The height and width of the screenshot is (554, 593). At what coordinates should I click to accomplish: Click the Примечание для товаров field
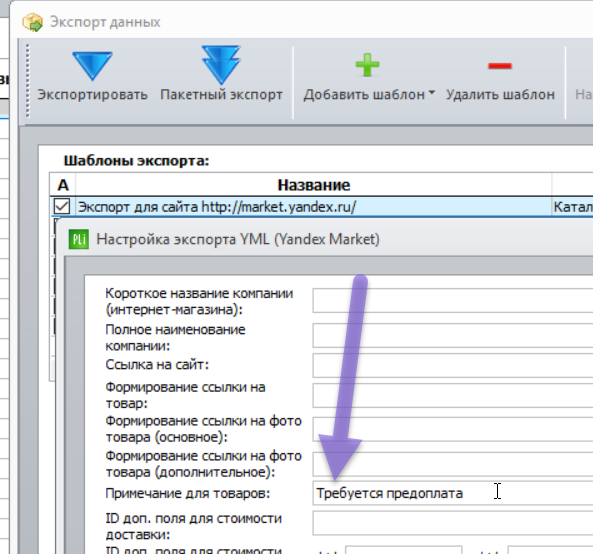point(453,493)
